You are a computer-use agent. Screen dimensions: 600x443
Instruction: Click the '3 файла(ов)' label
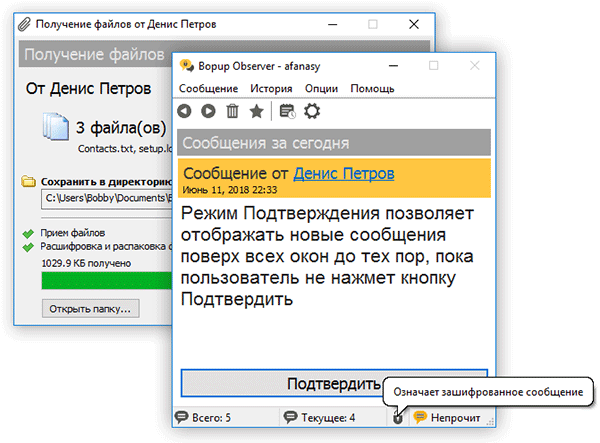click(121, 127)
